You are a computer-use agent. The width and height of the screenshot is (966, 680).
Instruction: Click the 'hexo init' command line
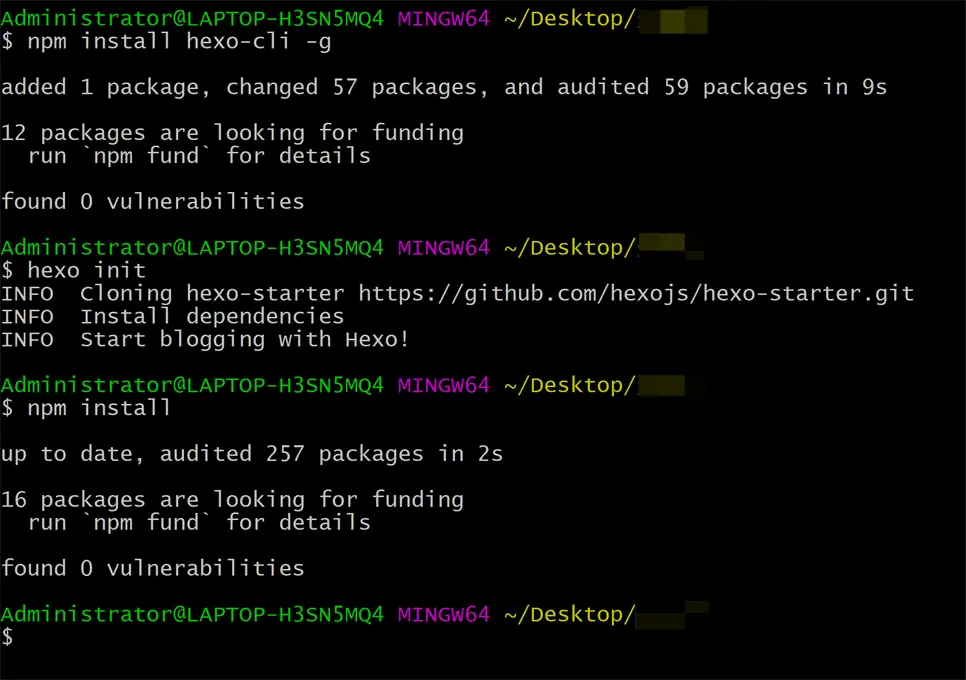pos(73,270)
